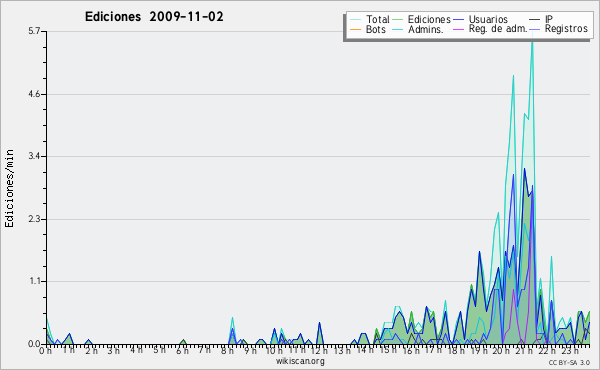This screenshot has width=600, height=370.
Task: Click the 'Ediciones' legend label
Action: (x=429, y=19)
